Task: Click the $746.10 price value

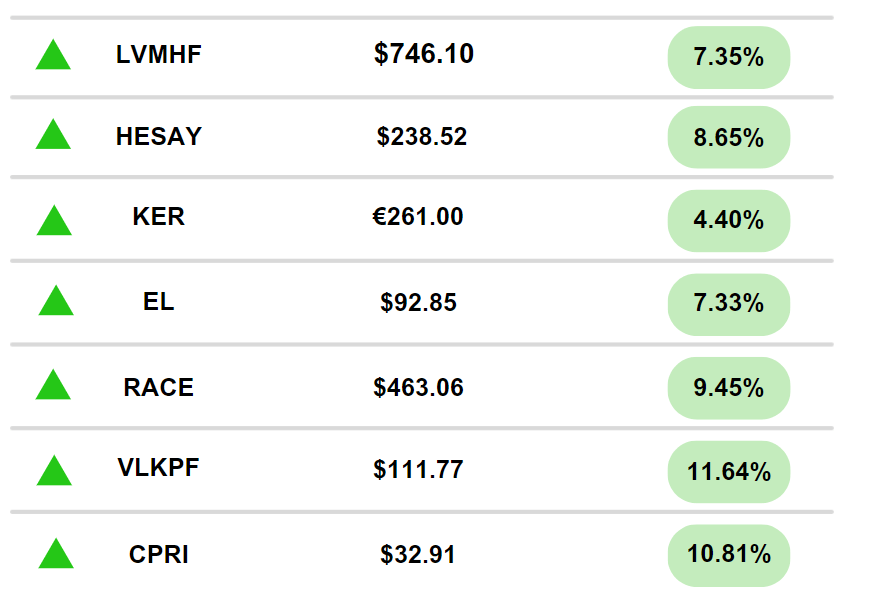Action: 424,54
